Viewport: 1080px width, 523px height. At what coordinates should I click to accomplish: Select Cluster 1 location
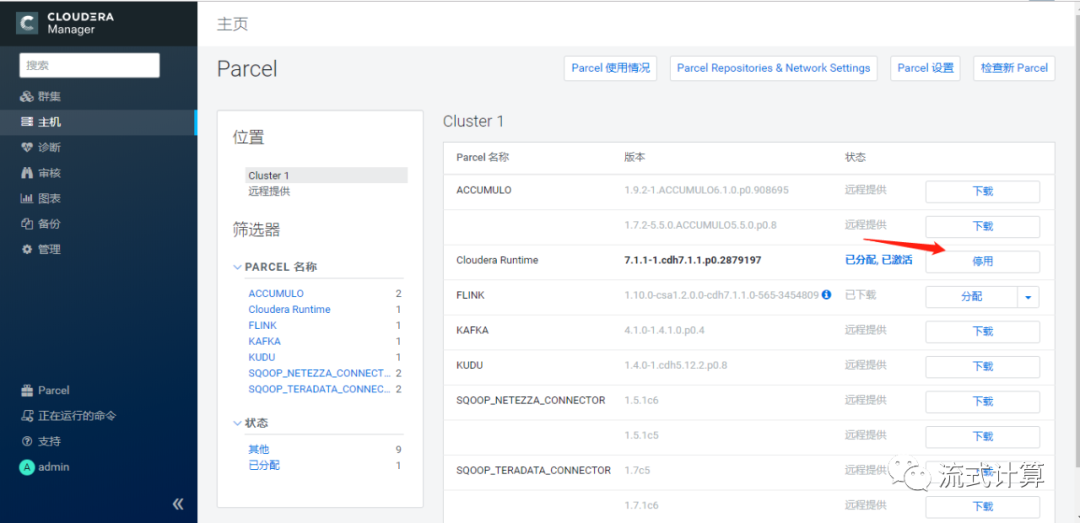[x=326, y=176]
